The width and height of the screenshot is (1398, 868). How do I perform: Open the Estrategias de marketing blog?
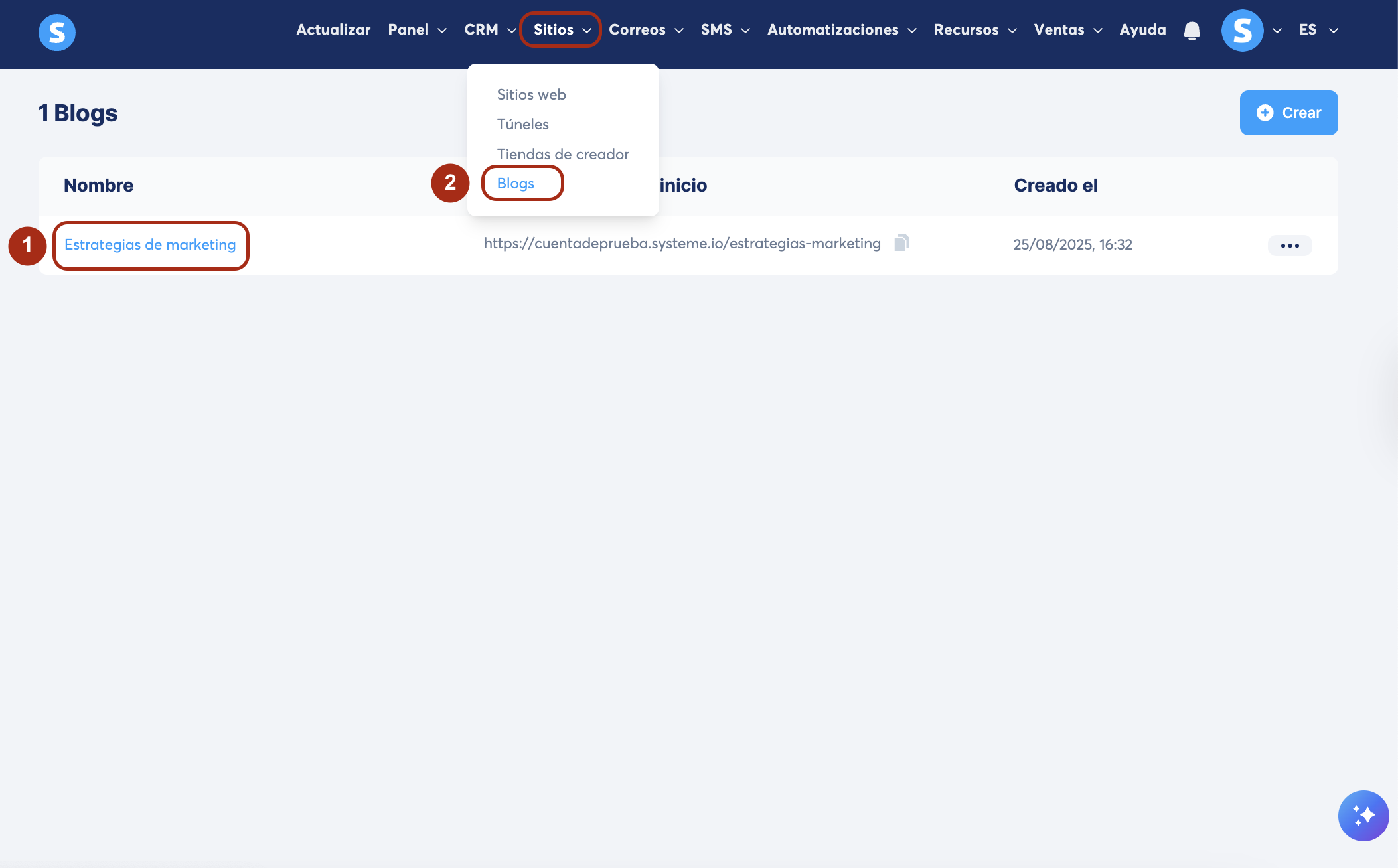click(x=150, y=244)
